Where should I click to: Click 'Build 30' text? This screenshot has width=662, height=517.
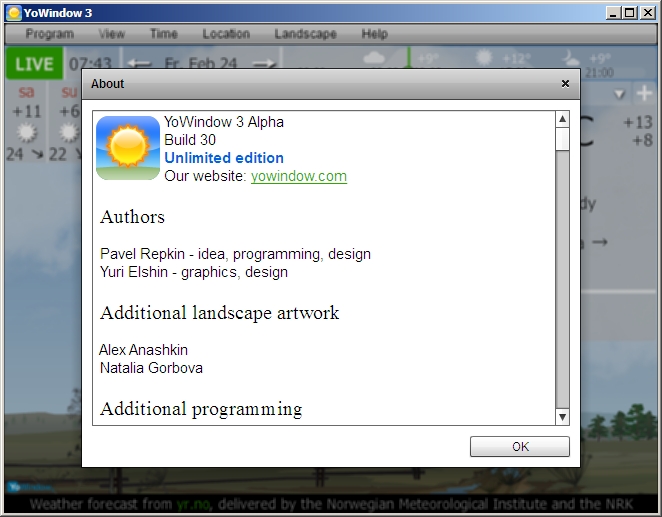tap(190, 140)
